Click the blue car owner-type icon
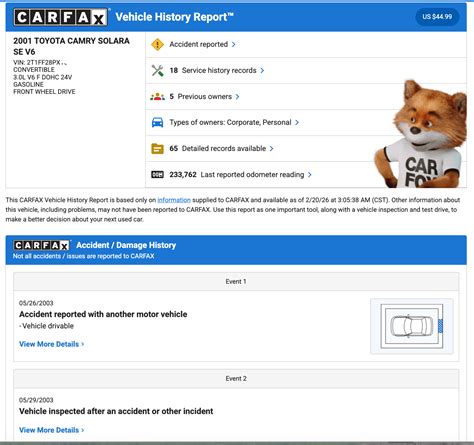This screenshot has height=445, width=474. click(x=157, y=122)
